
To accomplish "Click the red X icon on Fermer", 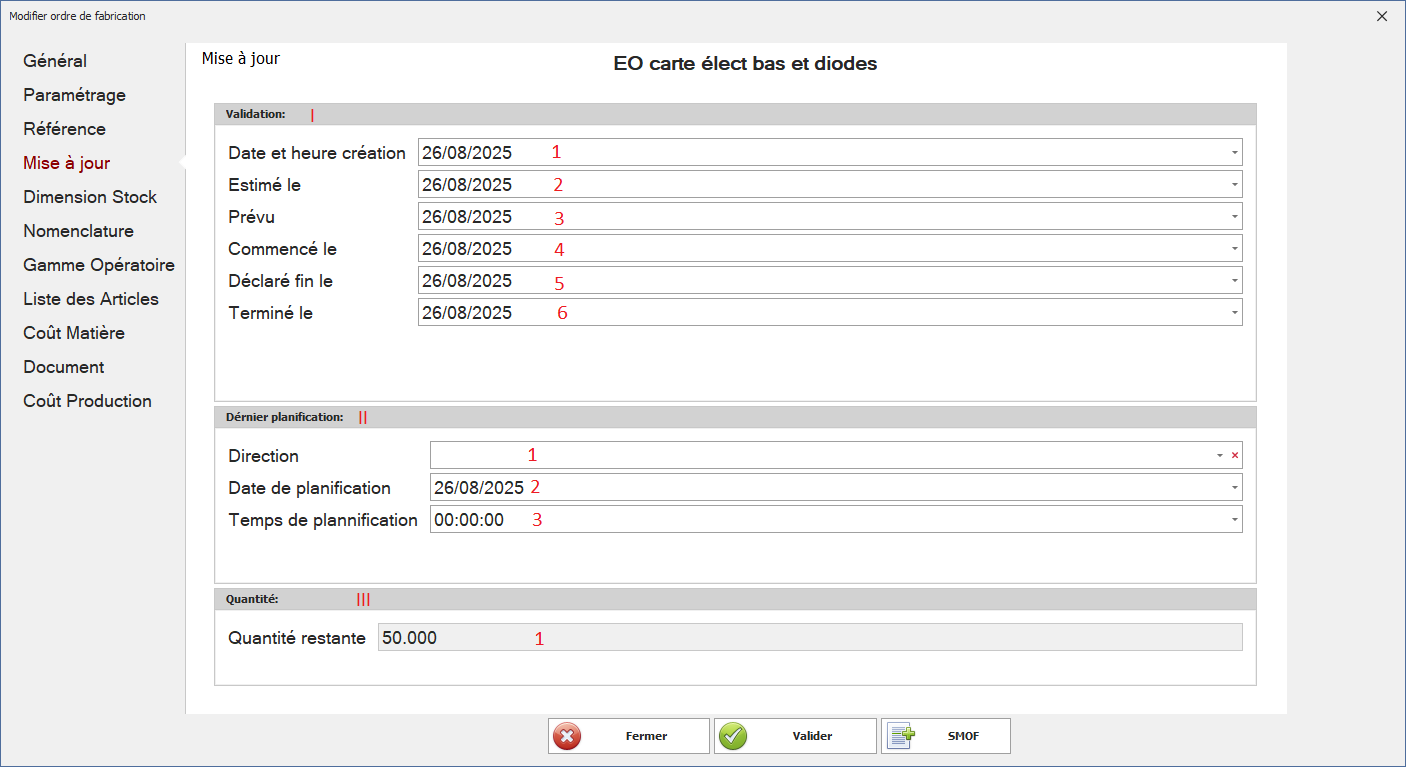I will [567, 736].
